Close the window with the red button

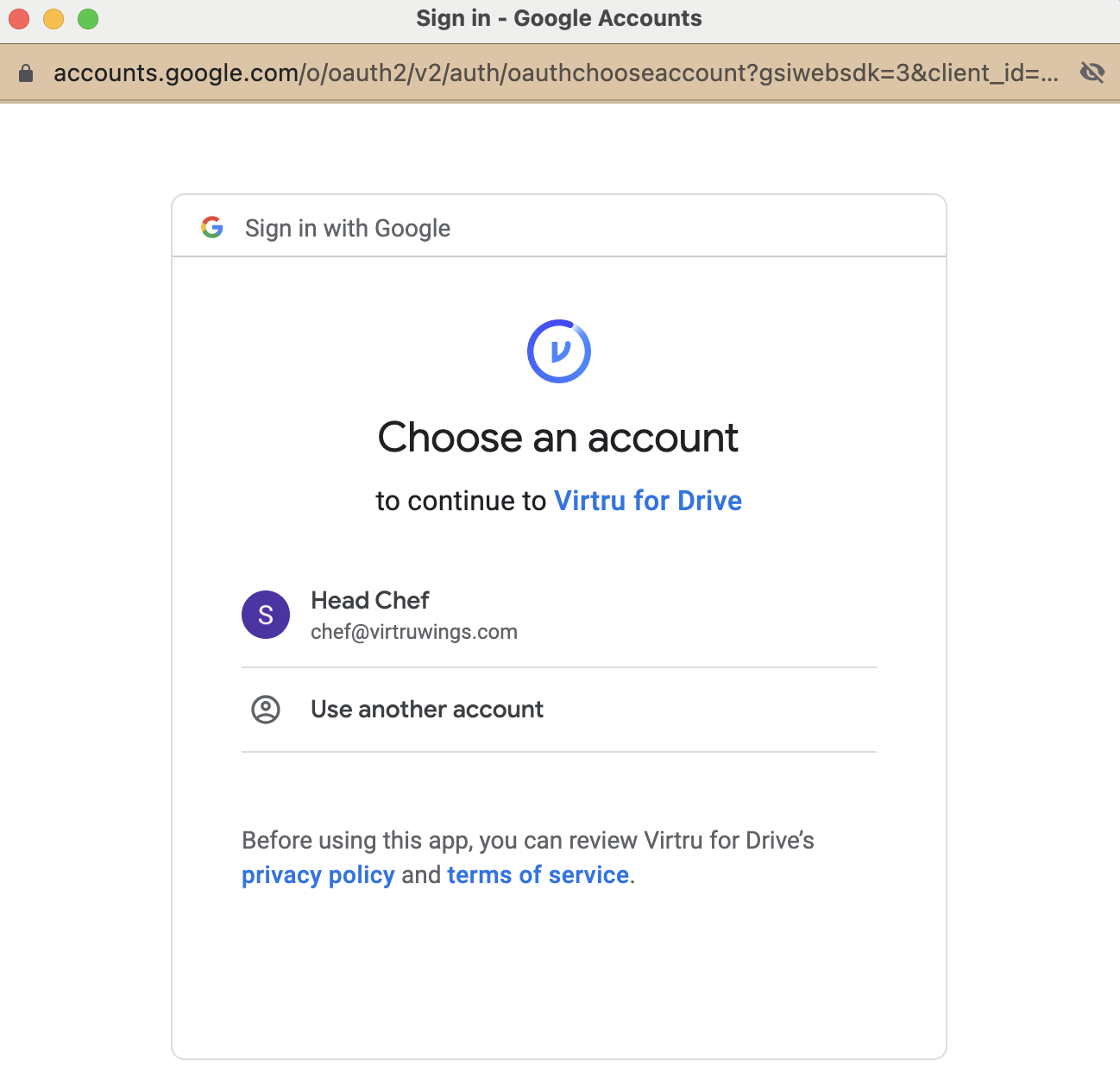click(19, 18)
